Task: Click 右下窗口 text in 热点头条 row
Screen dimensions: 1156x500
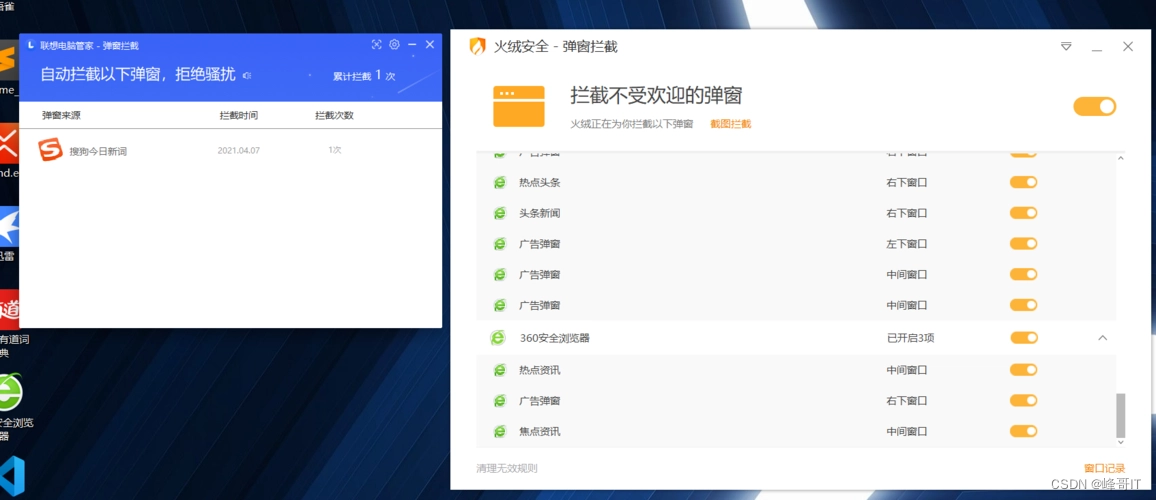Action: click(907, 182)
